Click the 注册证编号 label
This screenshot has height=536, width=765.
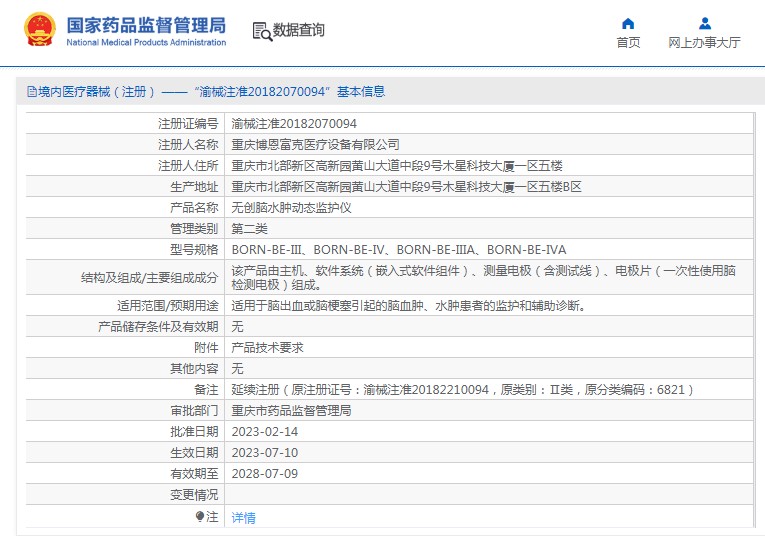[188, 123]
